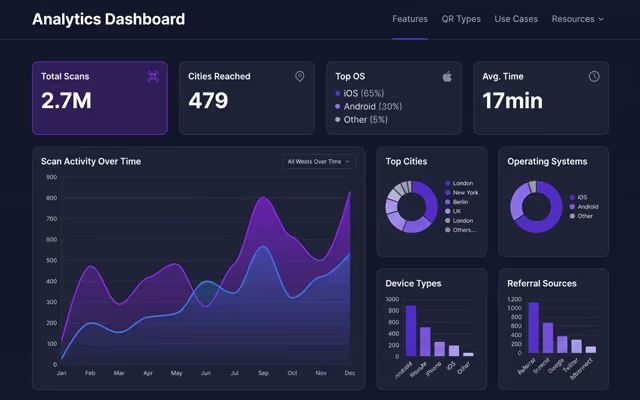Select the Total Scans card
The height and width of the screenshot is (400, 640).
100,98
